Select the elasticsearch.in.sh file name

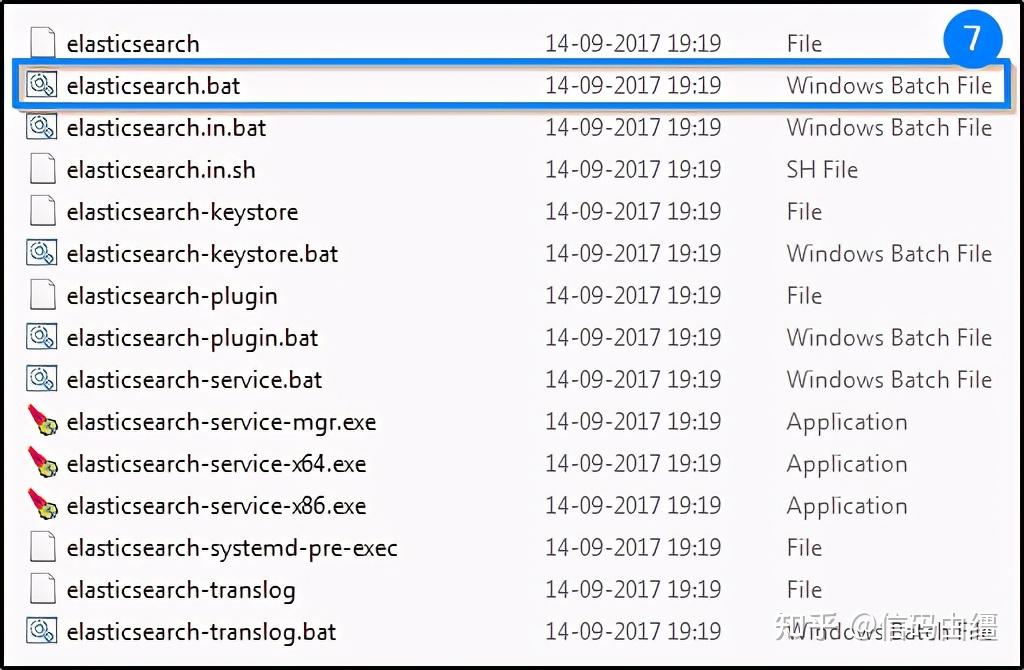(161, 170)
